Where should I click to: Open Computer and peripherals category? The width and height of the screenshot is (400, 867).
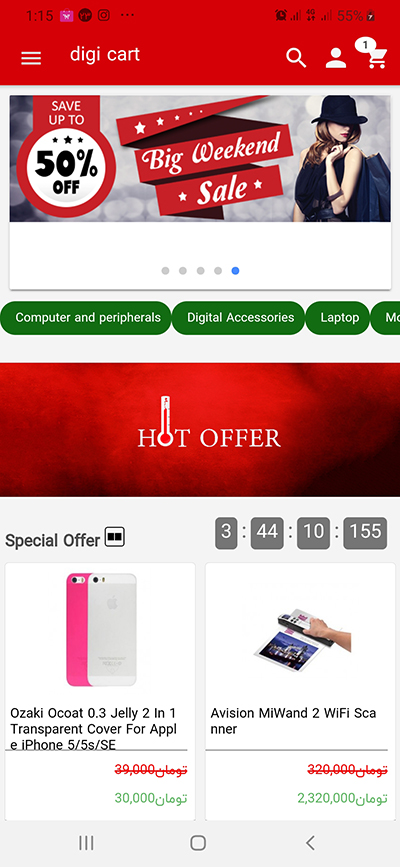point(86,318)
